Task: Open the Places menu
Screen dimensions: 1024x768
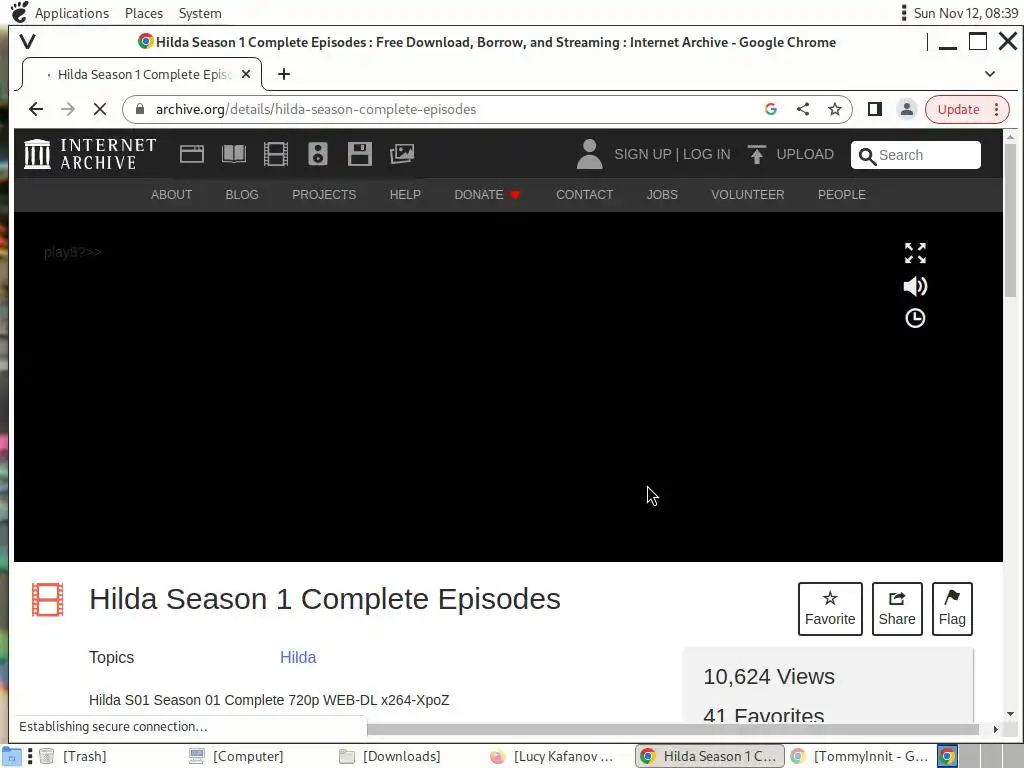Action: pyautogui.click(x=144, y=13)
